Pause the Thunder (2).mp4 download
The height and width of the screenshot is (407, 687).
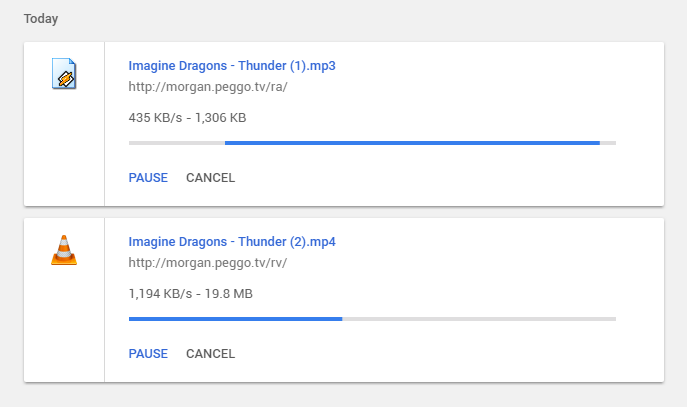148,354
